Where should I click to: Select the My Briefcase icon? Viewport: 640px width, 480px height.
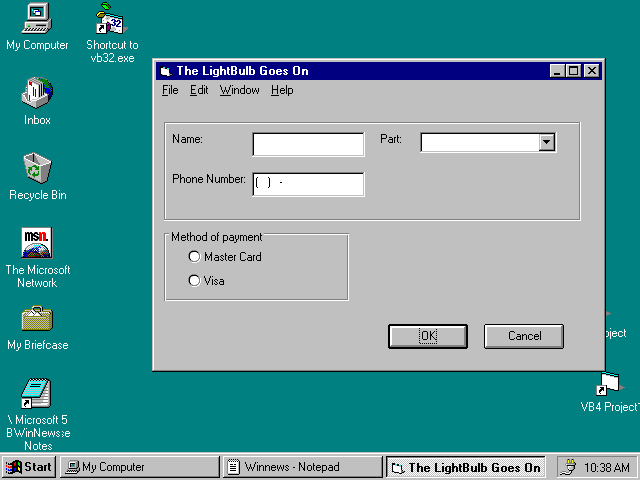(37, 320)
